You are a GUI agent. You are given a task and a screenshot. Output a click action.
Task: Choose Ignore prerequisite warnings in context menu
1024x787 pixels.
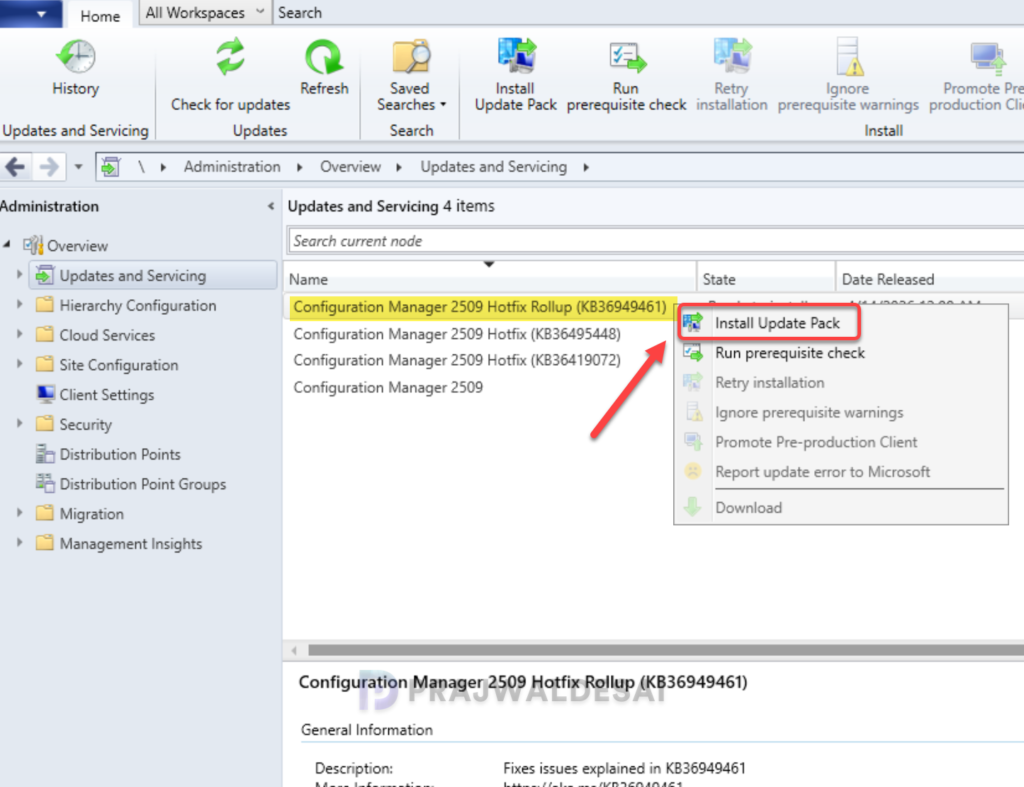pyautogui.click(x=840, y=412)
